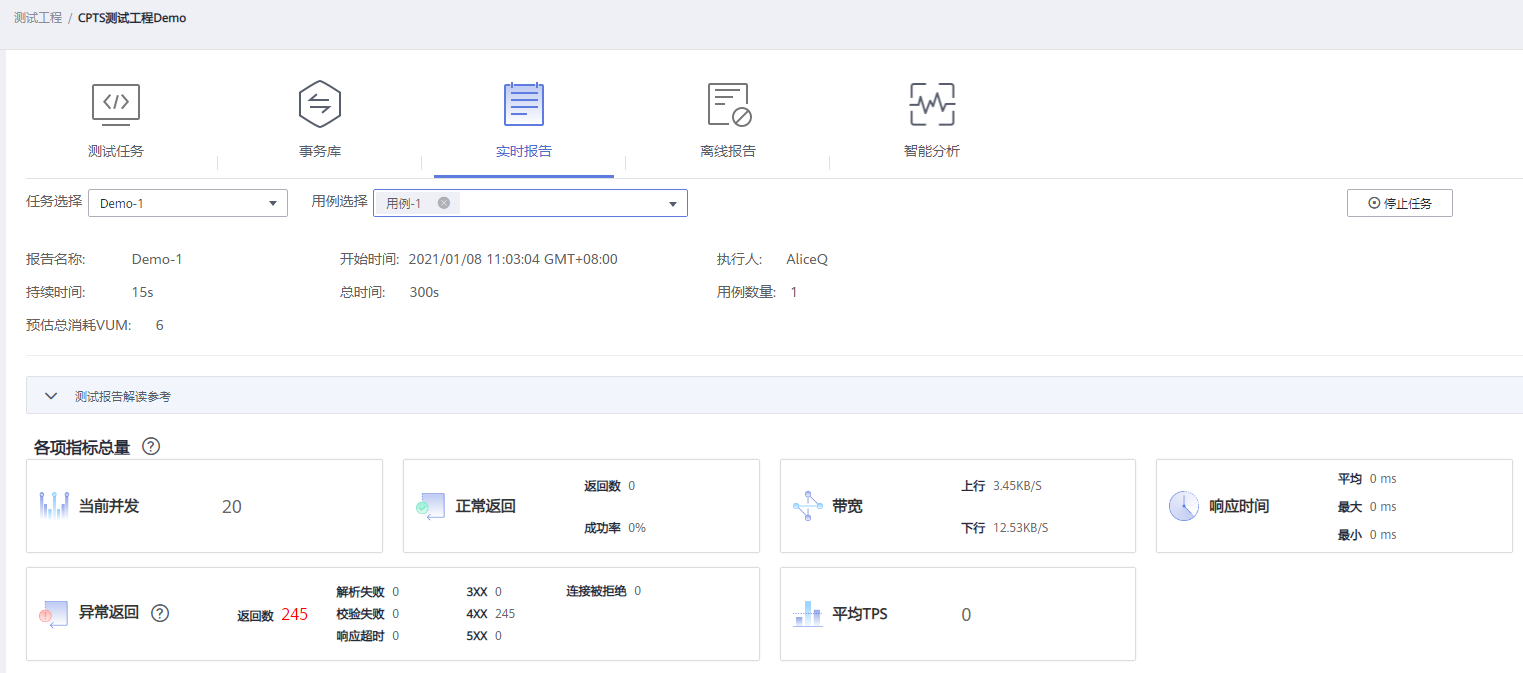Click the 预估总消耗VUM label
This screenshot has width=1523, height=673.
[79, 325]
